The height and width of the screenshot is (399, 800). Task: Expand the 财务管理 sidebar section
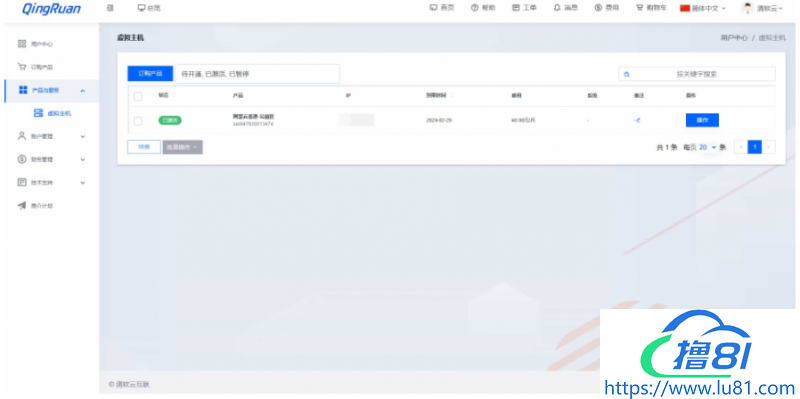pyautogui.click(x=52, y=159)
